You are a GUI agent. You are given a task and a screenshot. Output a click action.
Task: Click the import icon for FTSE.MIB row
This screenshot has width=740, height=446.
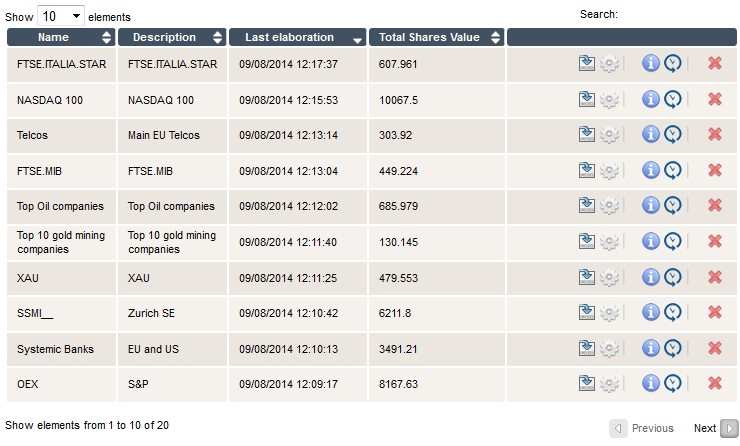(x=587, y=170)
